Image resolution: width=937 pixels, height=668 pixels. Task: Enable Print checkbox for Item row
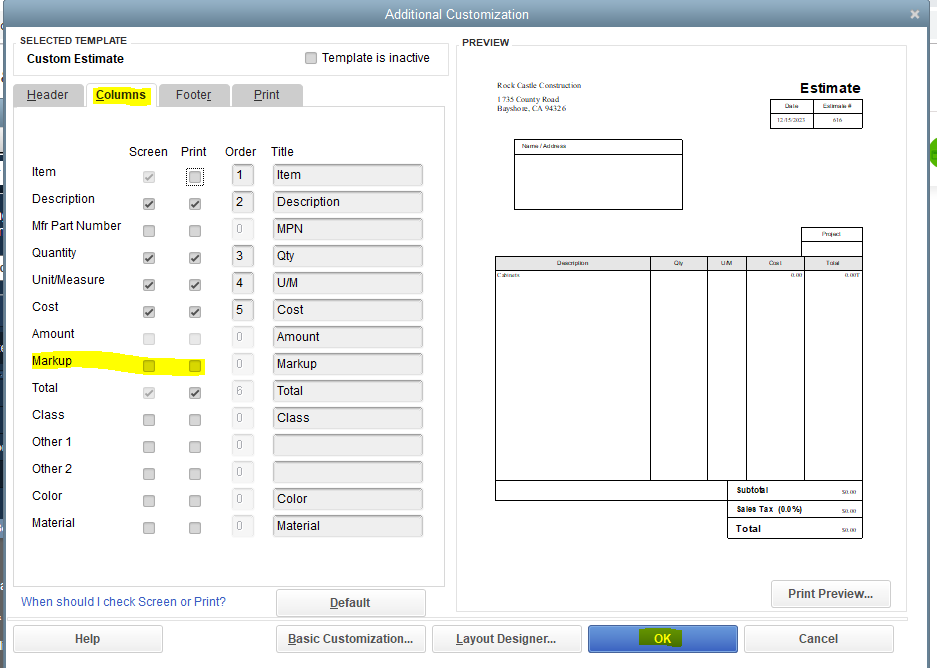pyautogui.click(x=195, y=177)
